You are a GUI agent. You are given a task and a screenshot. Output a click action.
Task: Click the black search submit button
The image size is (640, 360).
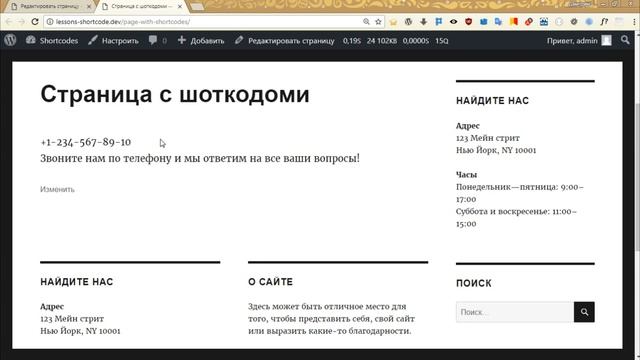[584, 312]
